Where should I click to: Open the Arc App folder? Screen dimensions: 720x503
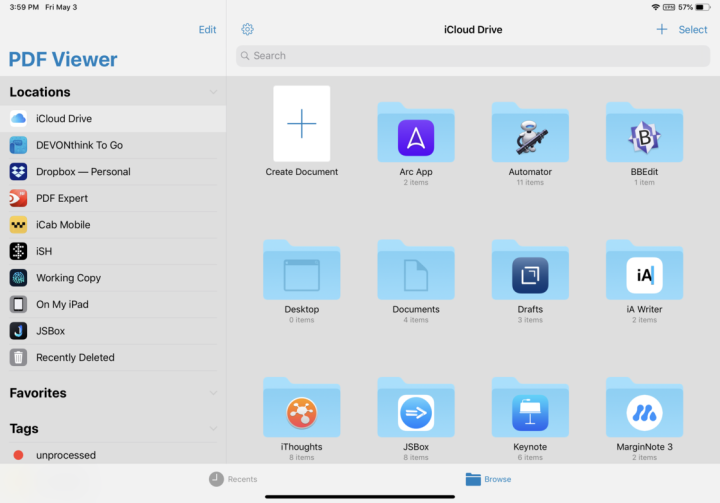coord(416,133)
